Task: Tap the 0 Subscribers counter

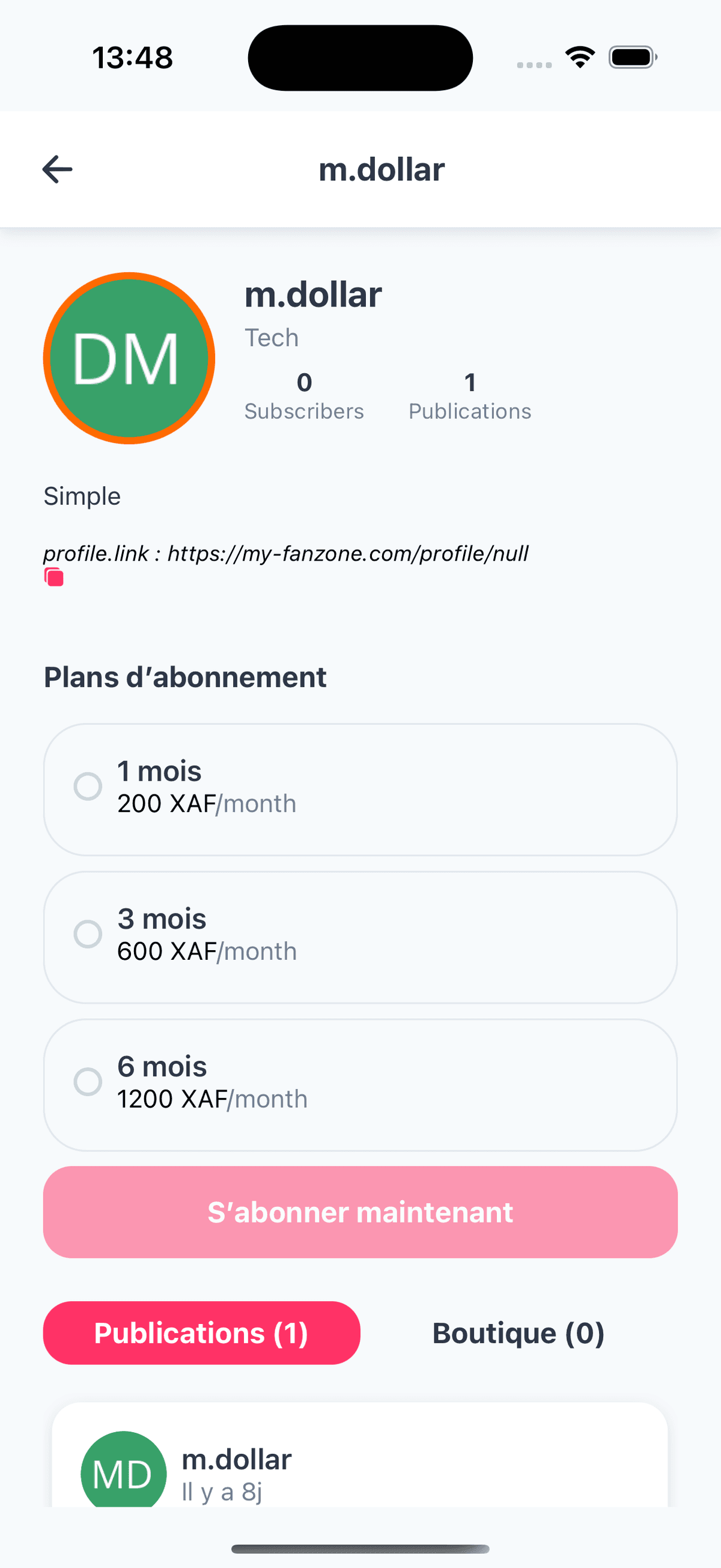Action: (x=304, y=396)
